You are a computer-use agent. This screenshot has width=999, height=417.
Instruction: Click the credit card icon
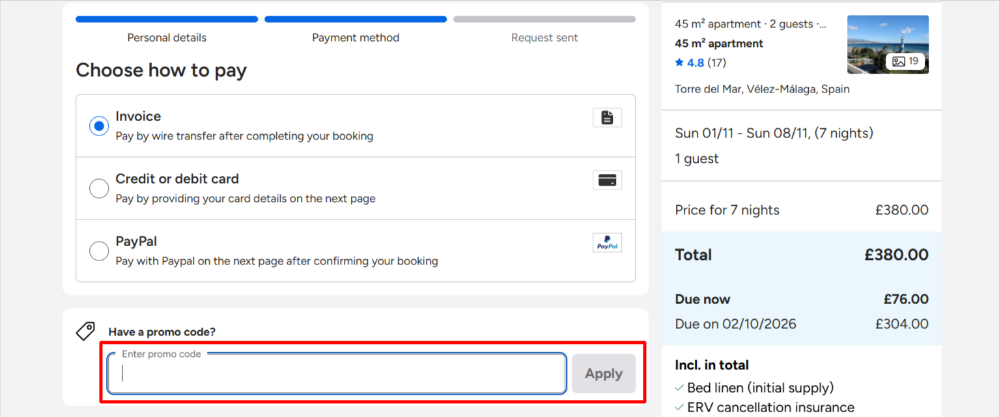pyautogui.click(x=607, y=180)
